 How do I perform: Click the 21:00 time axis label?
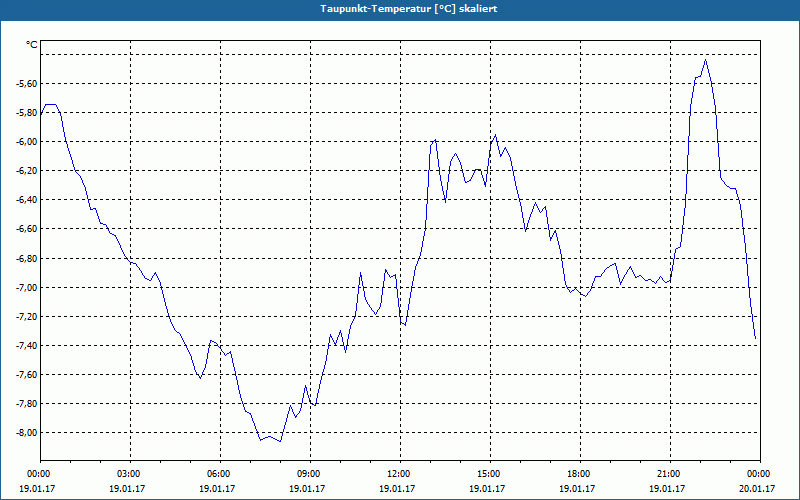(670, 473)
